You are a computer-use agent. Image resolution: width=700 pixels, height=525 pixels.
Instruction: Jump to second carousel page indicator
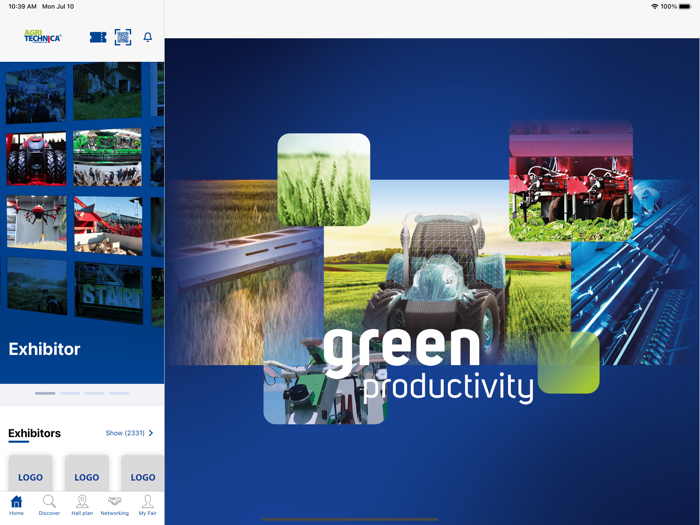click(70, 393)
